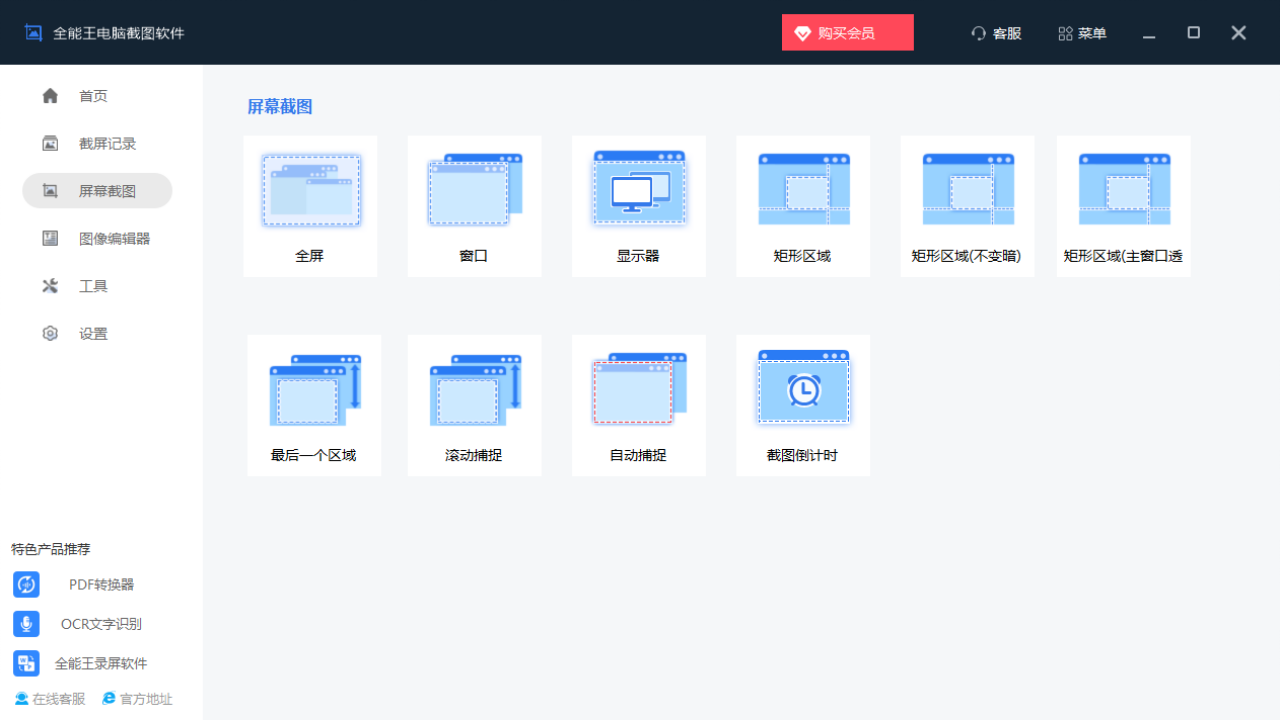Pick 矩形区域(不变暗) capture mode

967,205
